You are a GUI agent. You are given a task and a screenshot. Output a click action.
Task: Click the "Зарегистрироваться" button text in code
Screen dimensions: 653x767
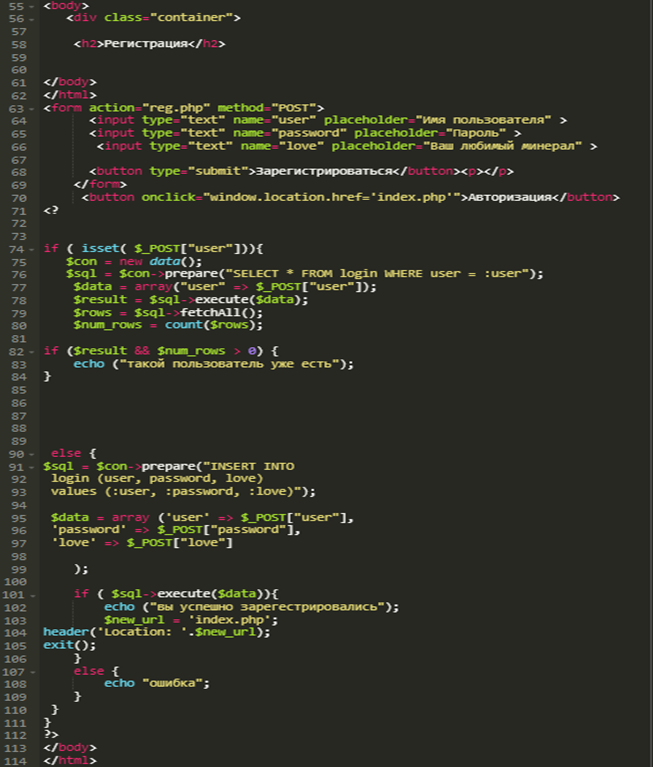324,171
